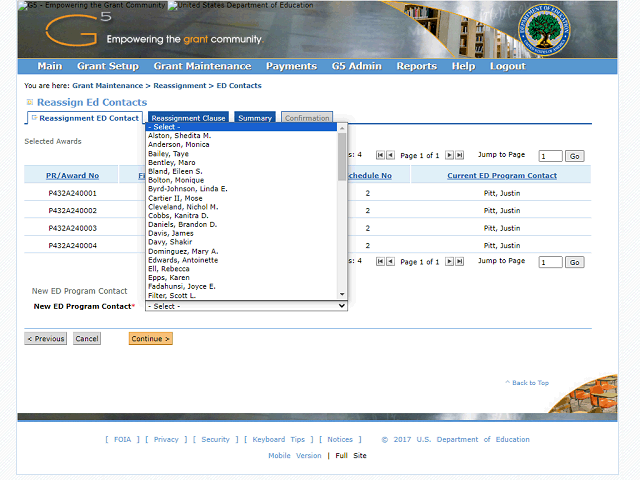Click the Previous button
Image resolution: width=640 pixels, height=480 pixels.
(46, 339)
